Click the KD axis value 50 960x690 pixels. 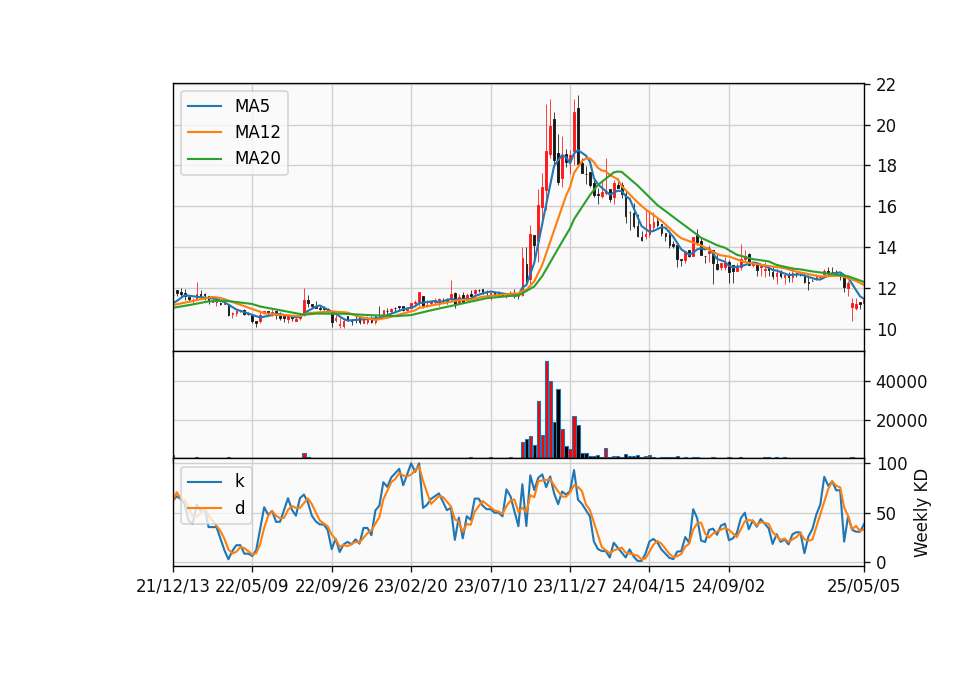(886, 514)
